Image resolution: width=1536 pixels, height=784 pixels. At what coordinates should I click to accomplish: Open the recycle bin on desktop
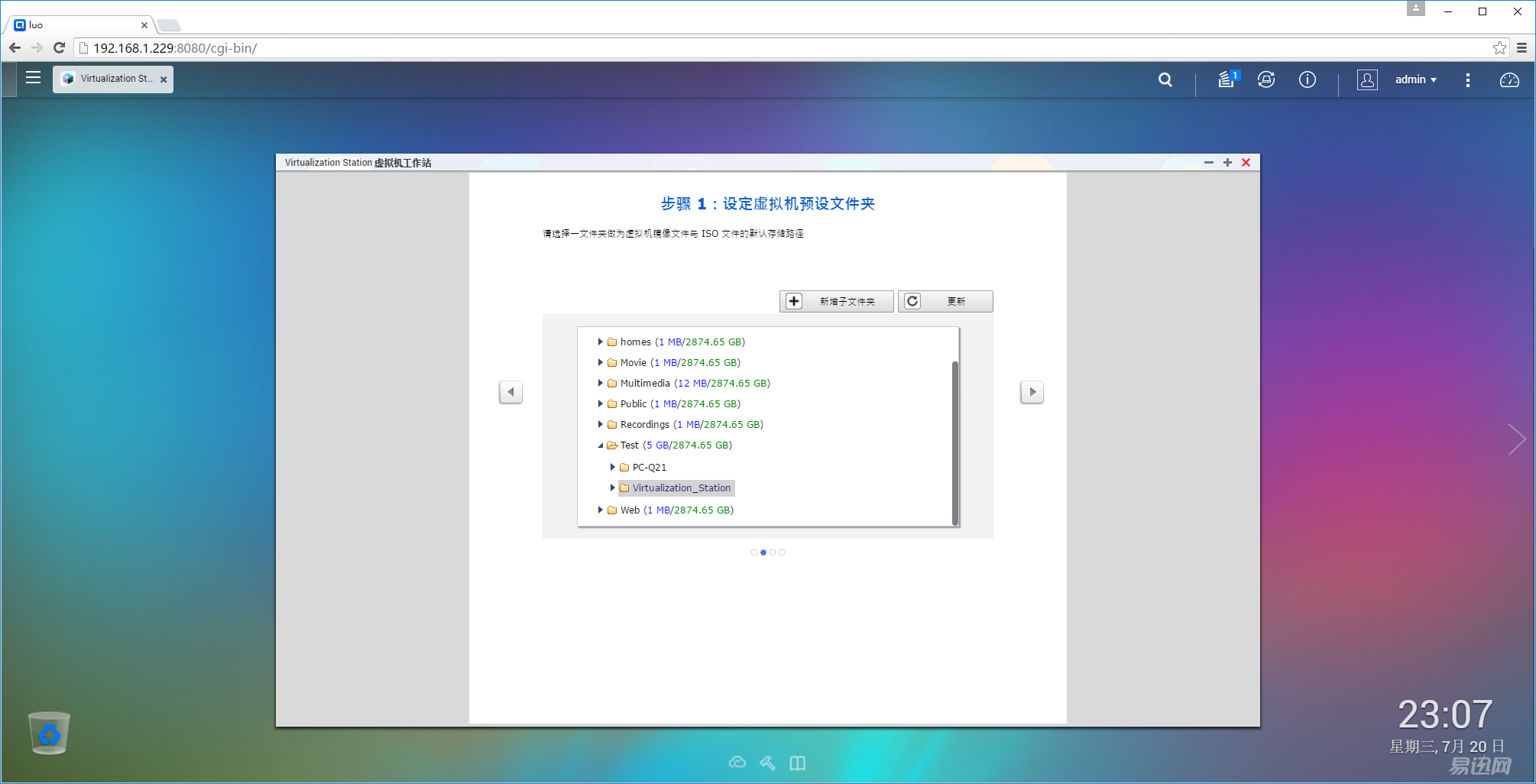click(50, 733)
